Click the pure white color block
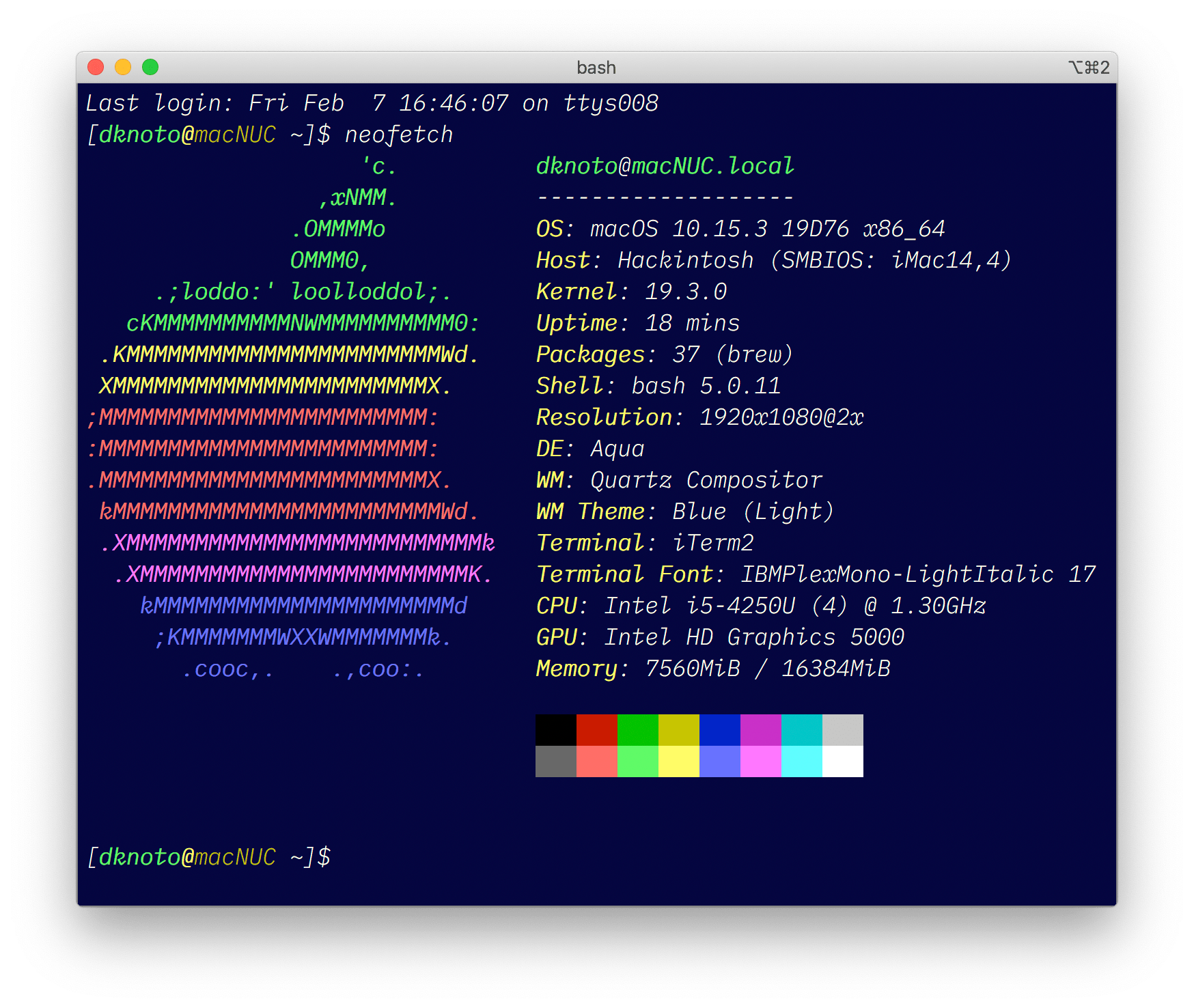Screen dimensions: 1194x1008 pyautogui.click(x=842, y=761)
